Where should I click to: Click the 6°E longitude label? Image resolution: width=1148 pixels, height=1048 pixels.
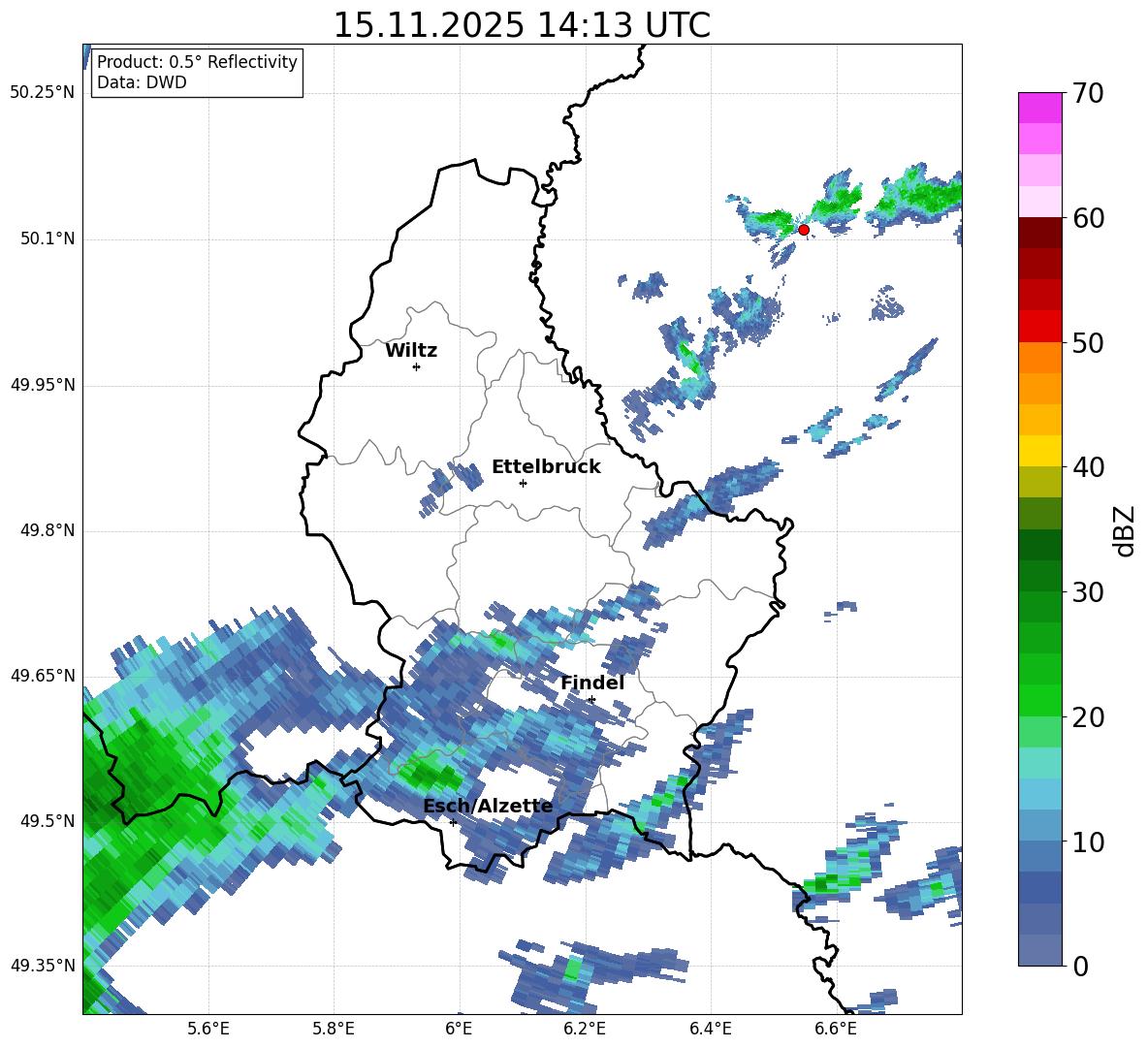pos(459,1029)
